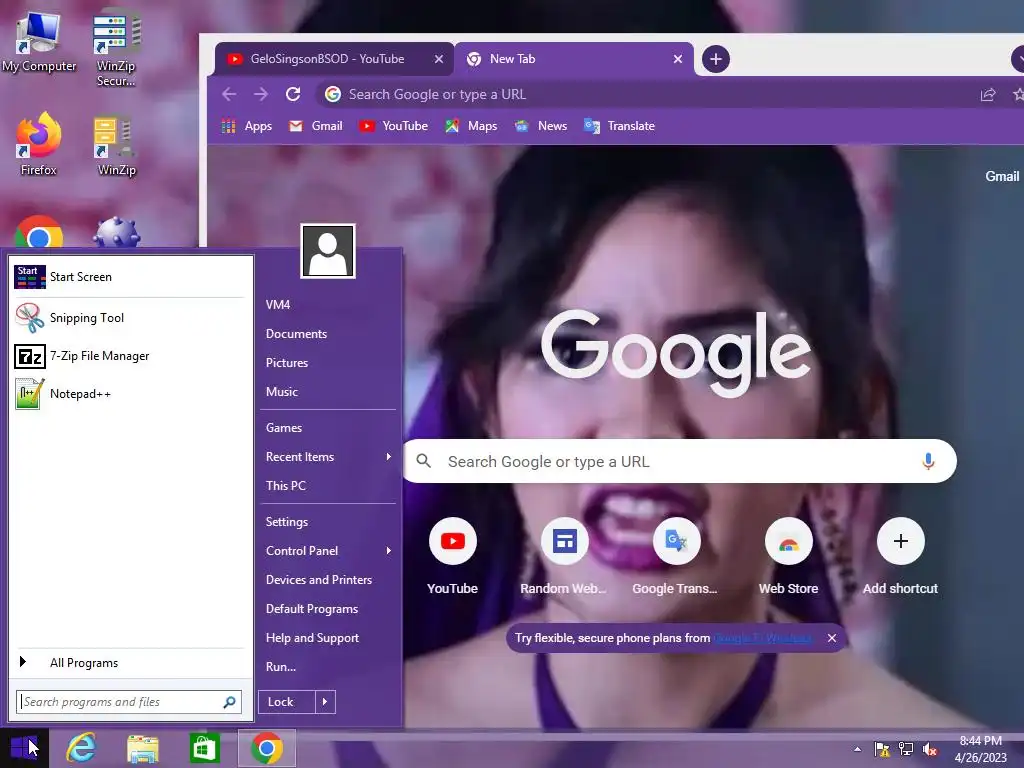This screenshot has height=768, width=1024.
Task: Launch Snipping Tool from Start menu
Action: pos(129,318)
